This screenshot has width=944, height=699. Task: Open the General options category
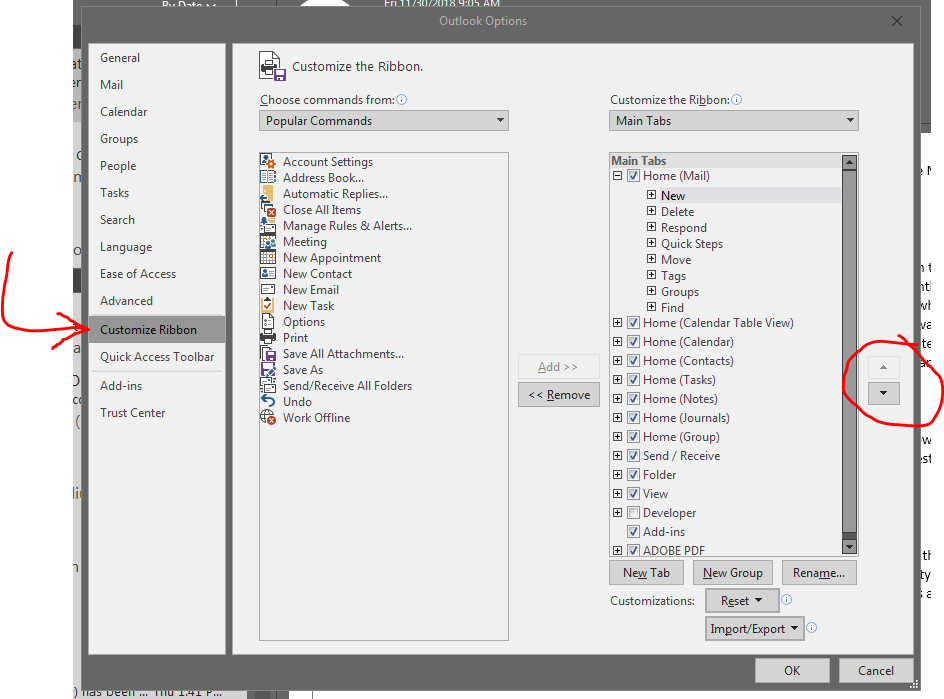157,58
